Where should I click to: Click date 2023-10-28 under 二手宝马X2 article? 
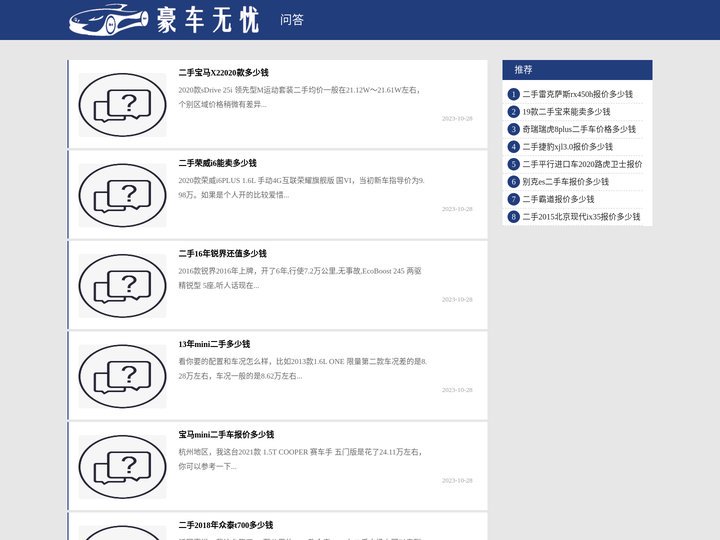pyautogui.click(x=457, y=118)
